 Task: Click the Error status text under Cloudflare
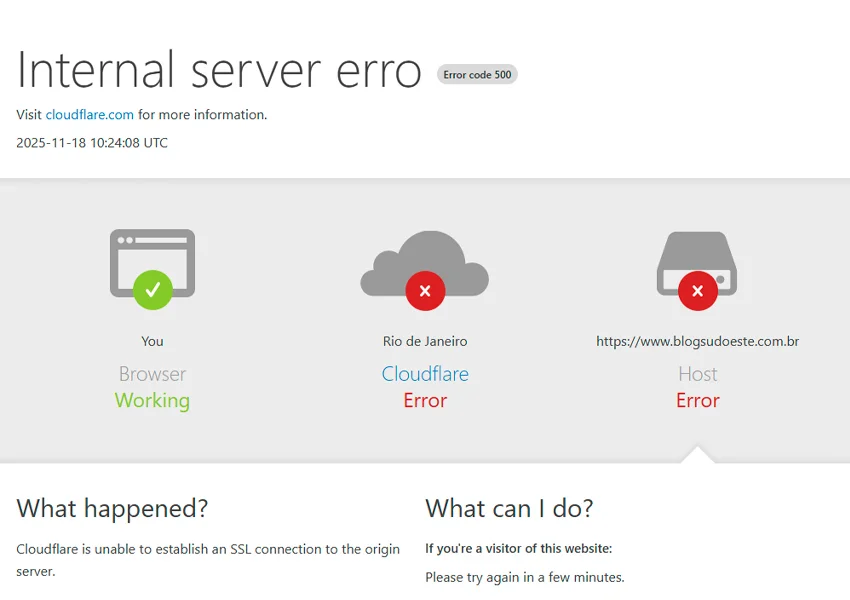tap(424, 400)
